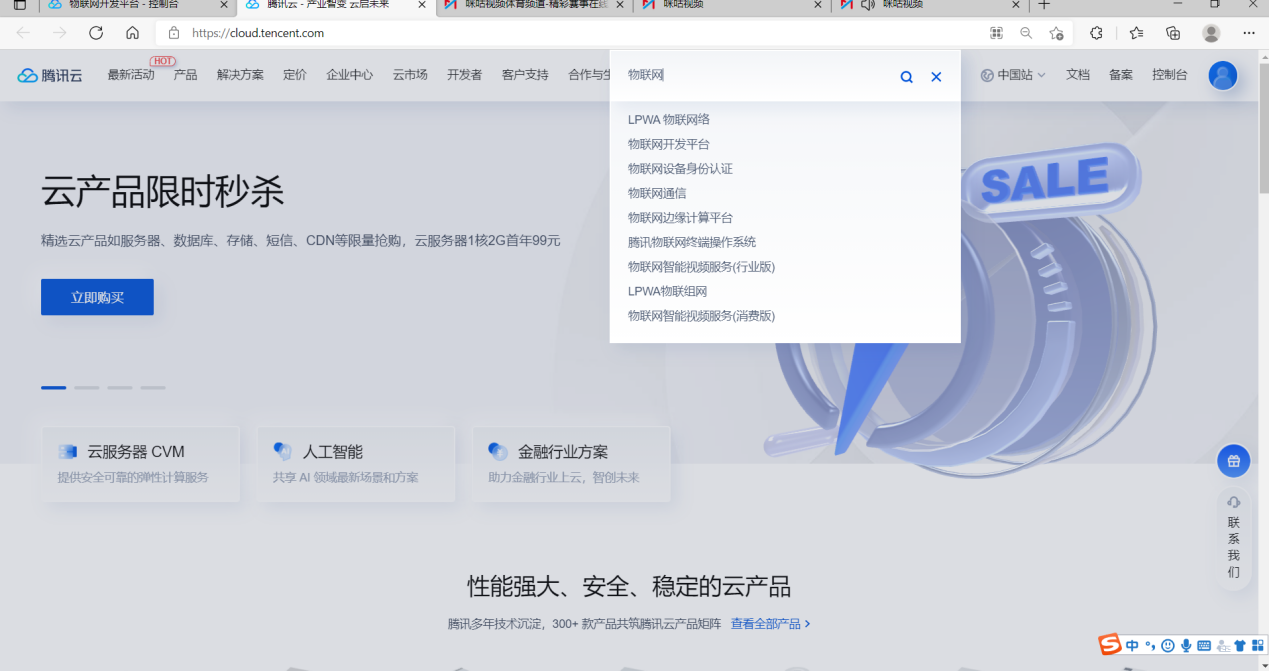Select suggestion LPWA 物联网络
The width and height of the screenshot is (1269, 671).
coord(669,120)
